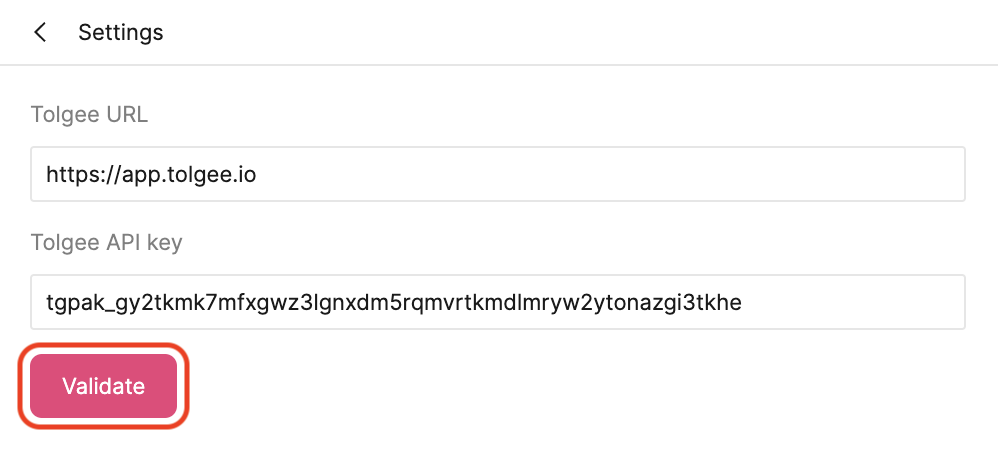Validate the Tolgee API key
998x454 pixels.
pyautogui.click(x=103, y=386)
